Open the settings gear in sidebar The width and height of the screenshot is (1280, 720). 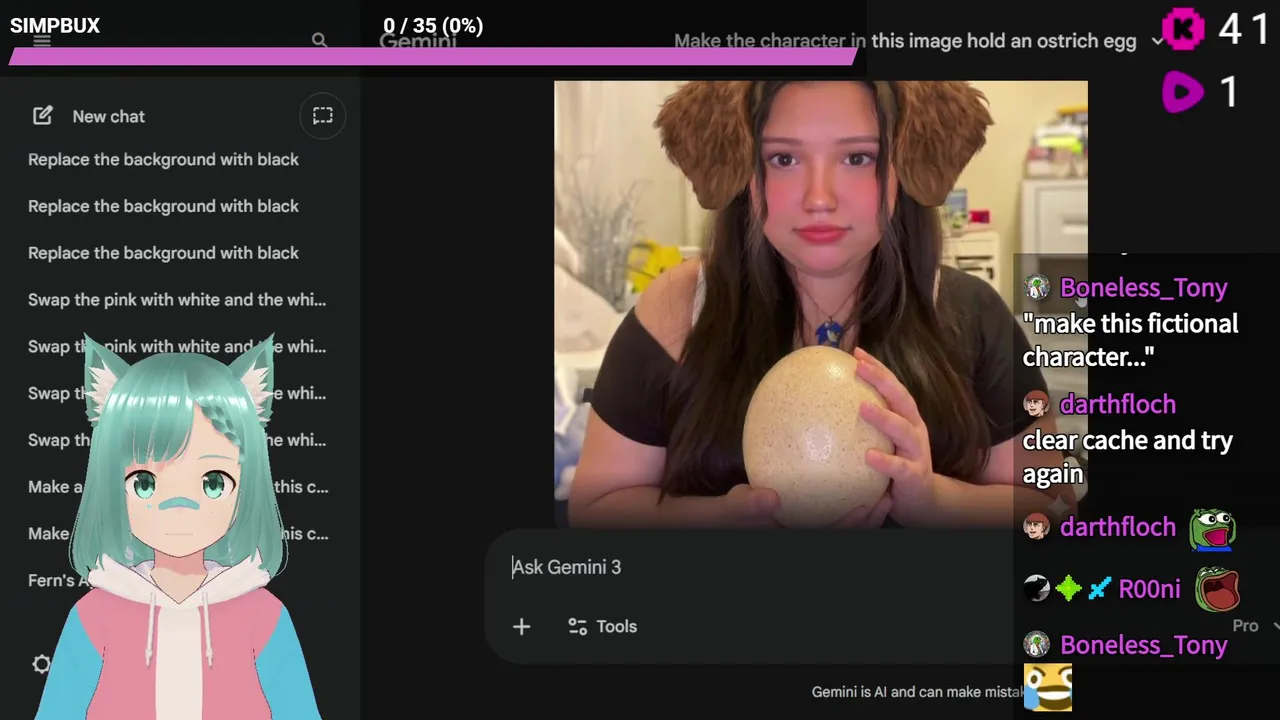point(41,664)
